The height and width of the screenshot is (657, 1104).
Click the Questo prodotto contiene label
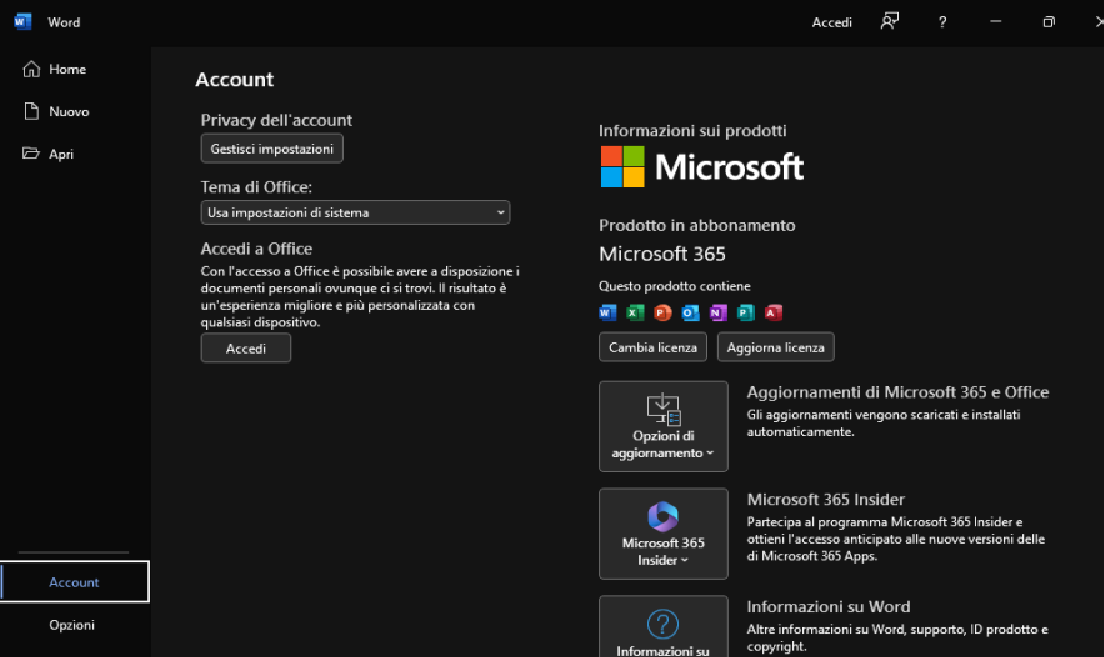(675, 286)
